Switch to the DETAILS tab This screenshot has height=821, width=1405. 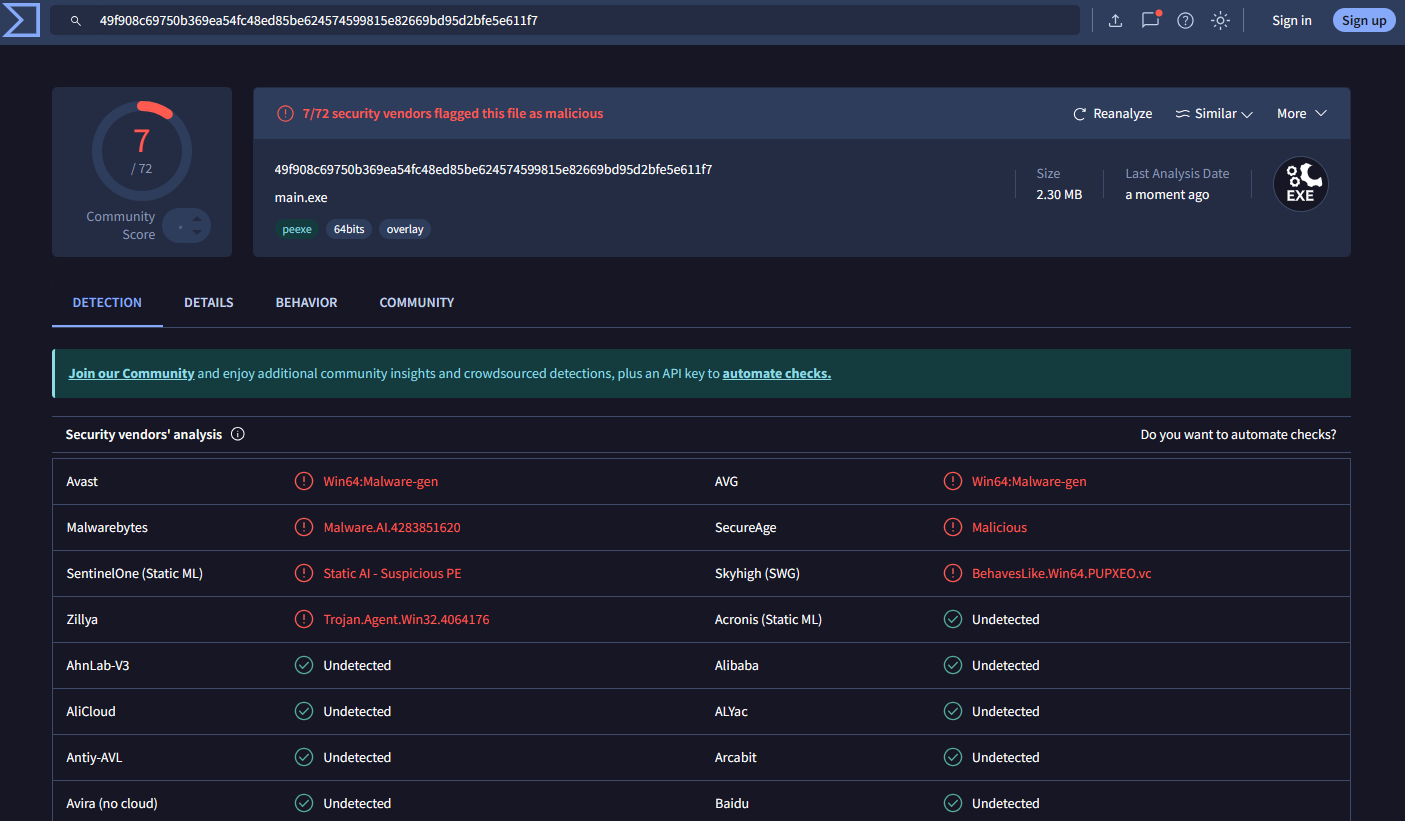pyautogui.click(x=209, y=302)
